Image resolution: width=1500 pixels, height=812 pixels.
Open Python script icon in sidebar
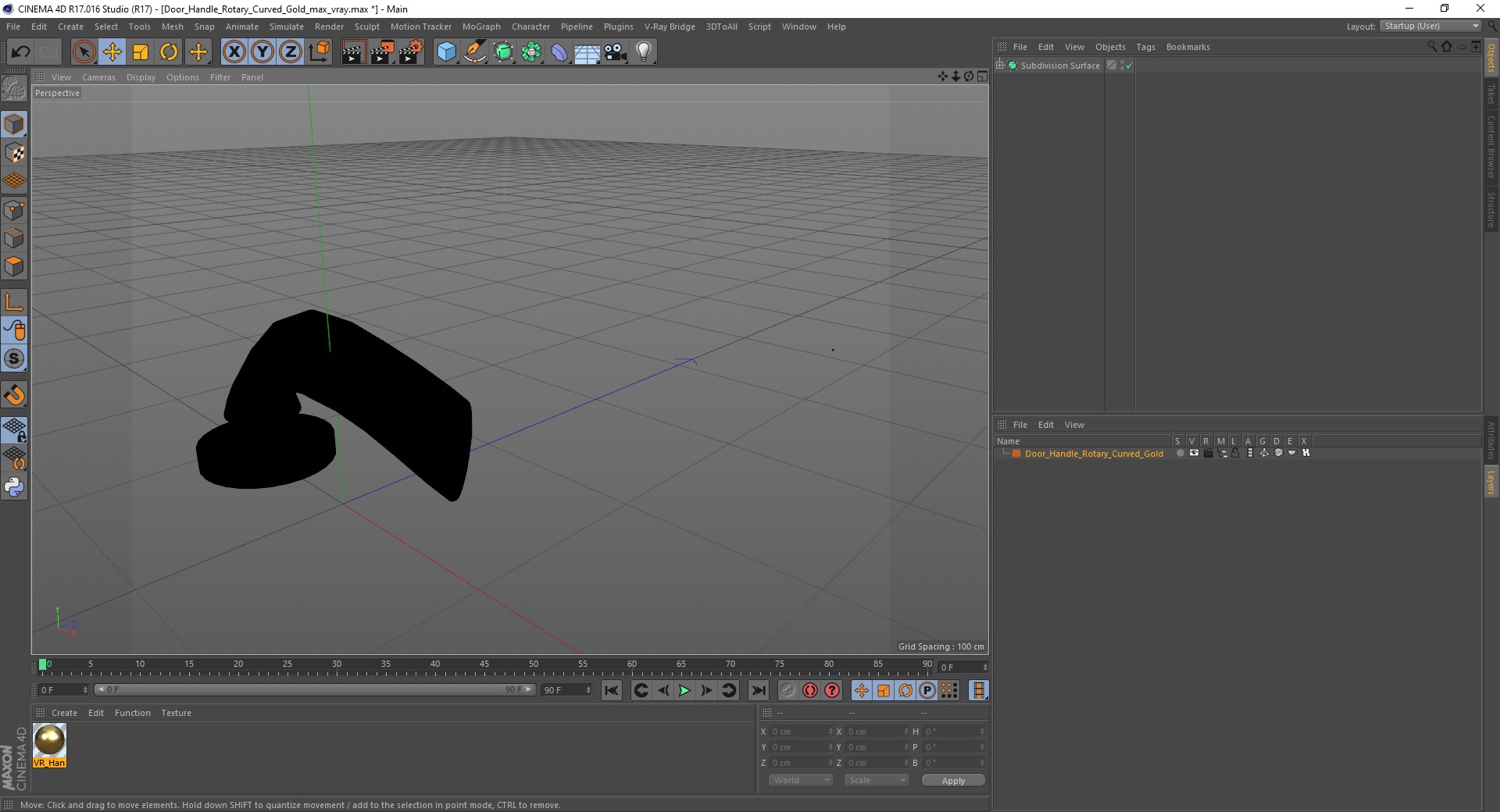click(14, 487)
